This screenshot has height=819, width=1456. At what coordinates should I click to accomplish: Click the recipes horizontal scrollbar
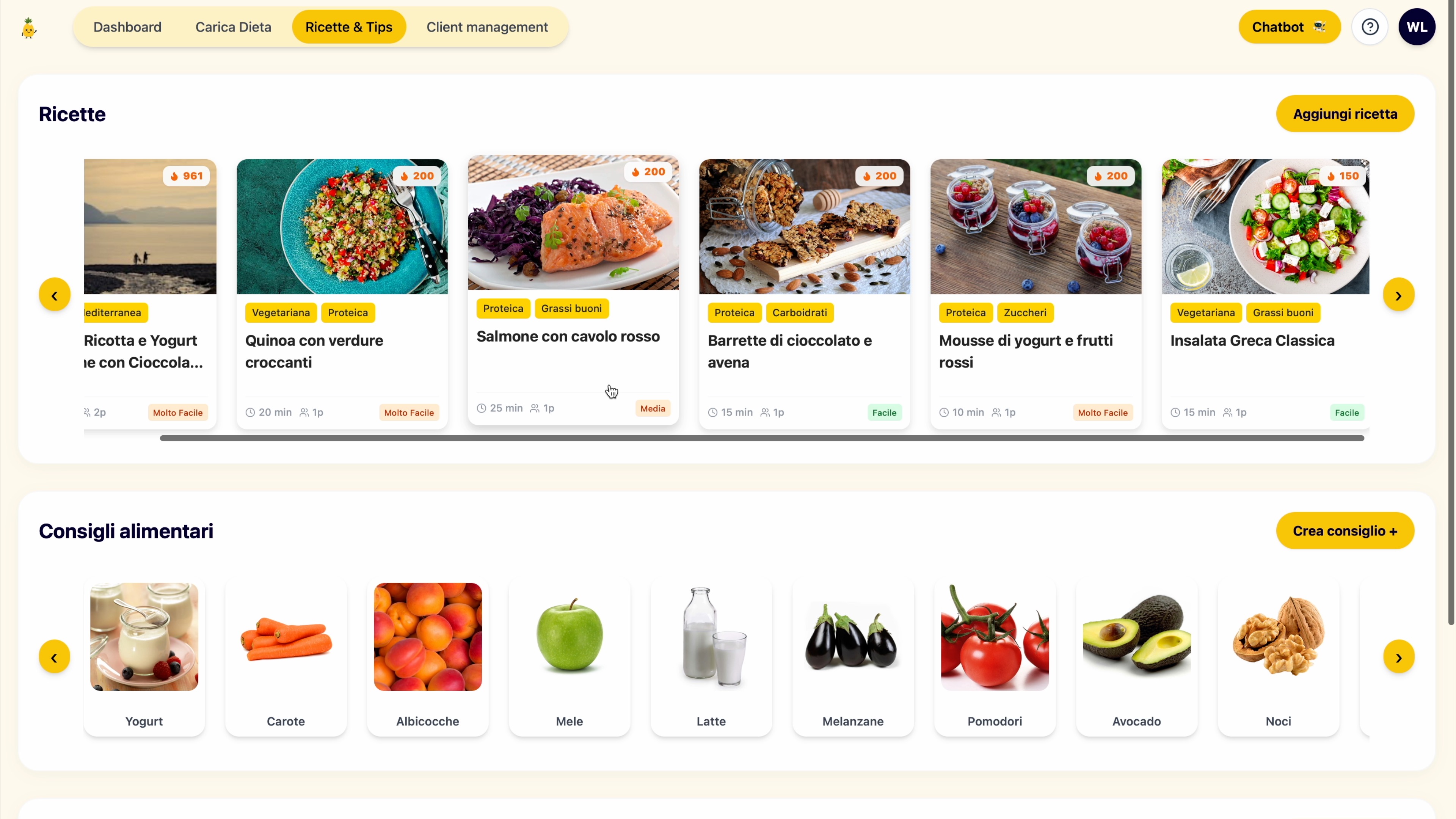click(761, 438)
